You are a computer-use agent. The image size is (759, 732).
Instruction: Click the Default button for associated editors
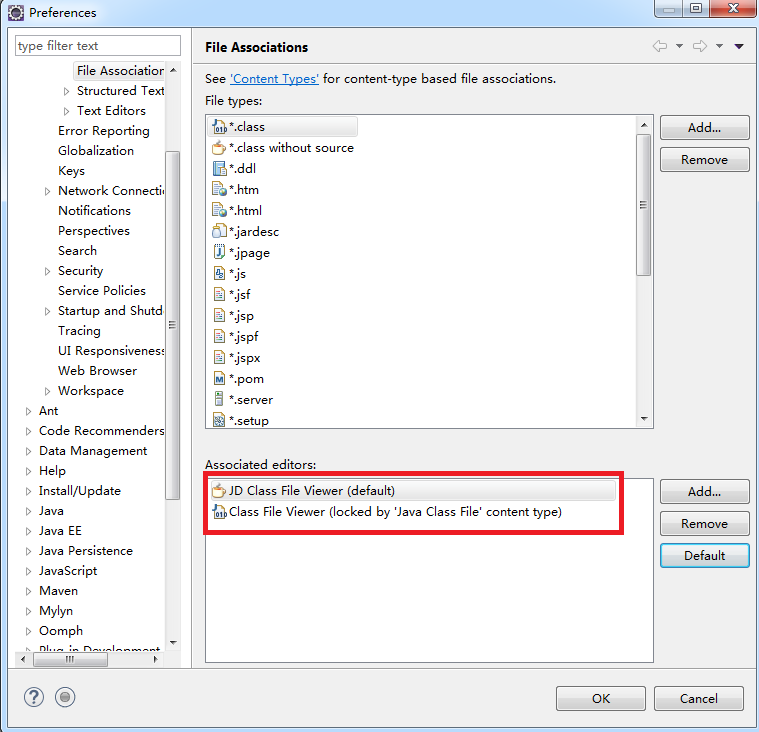pyautogui.click(x=704, y=555)
